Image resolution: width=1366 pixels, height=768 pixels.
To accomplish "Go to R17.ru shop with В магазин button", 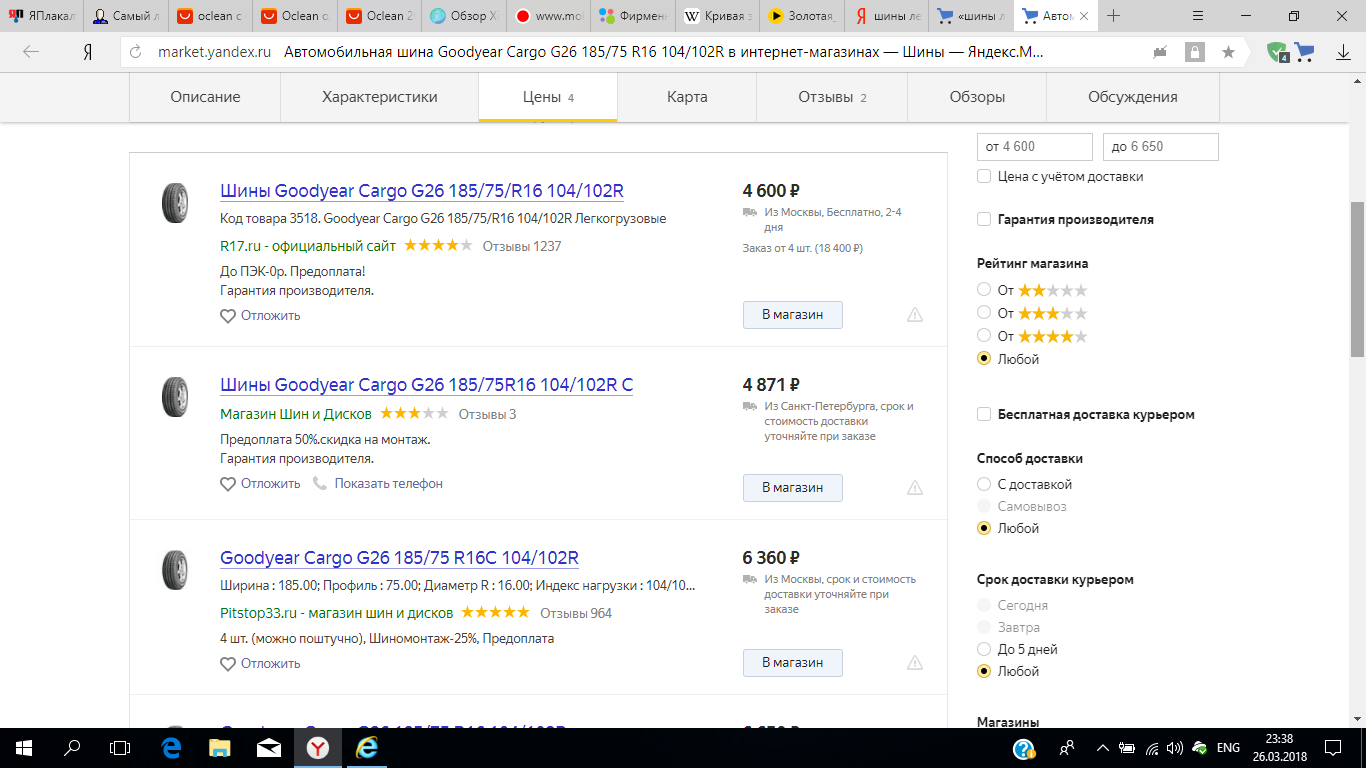I will (x=793, y=315).
